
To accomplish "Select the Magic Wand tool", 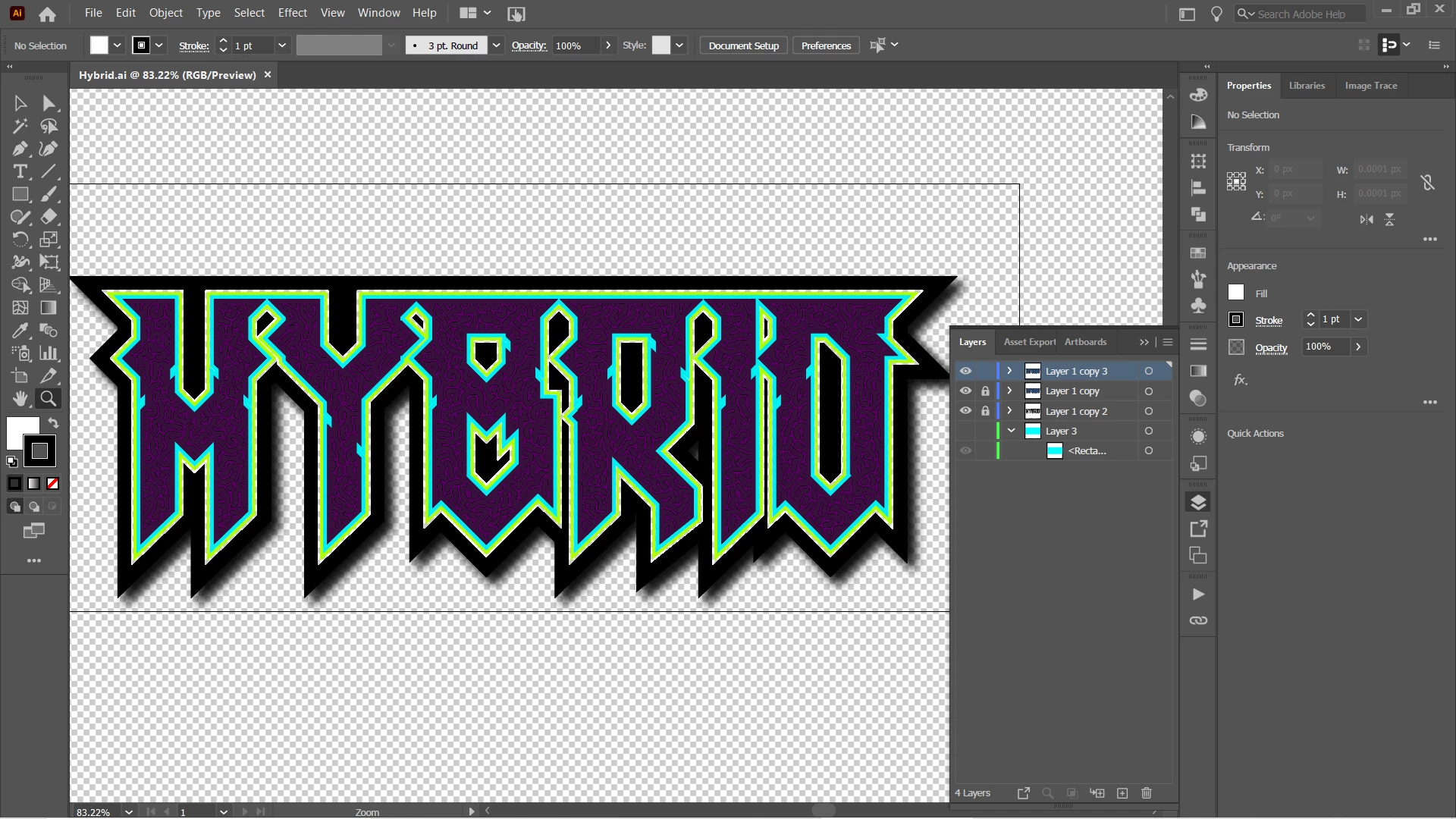I will [x=20, y=126].
